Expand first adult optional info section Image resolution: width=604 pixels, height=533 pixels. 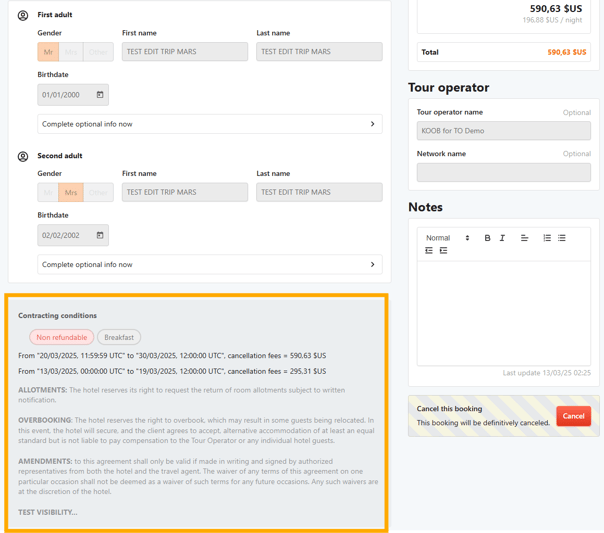coord(210,124)
